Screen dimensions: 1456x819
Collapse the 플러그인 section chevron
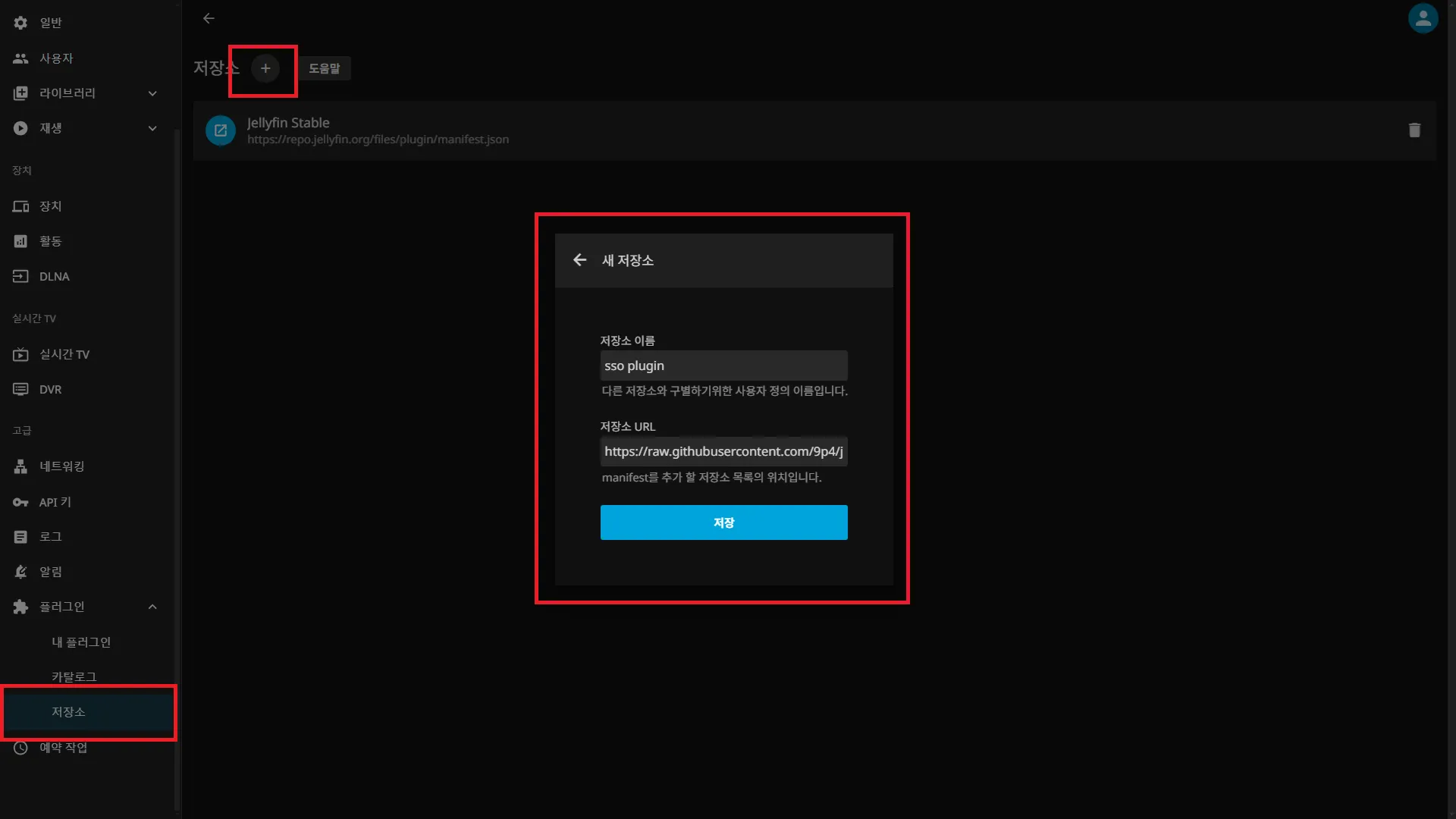152,607
